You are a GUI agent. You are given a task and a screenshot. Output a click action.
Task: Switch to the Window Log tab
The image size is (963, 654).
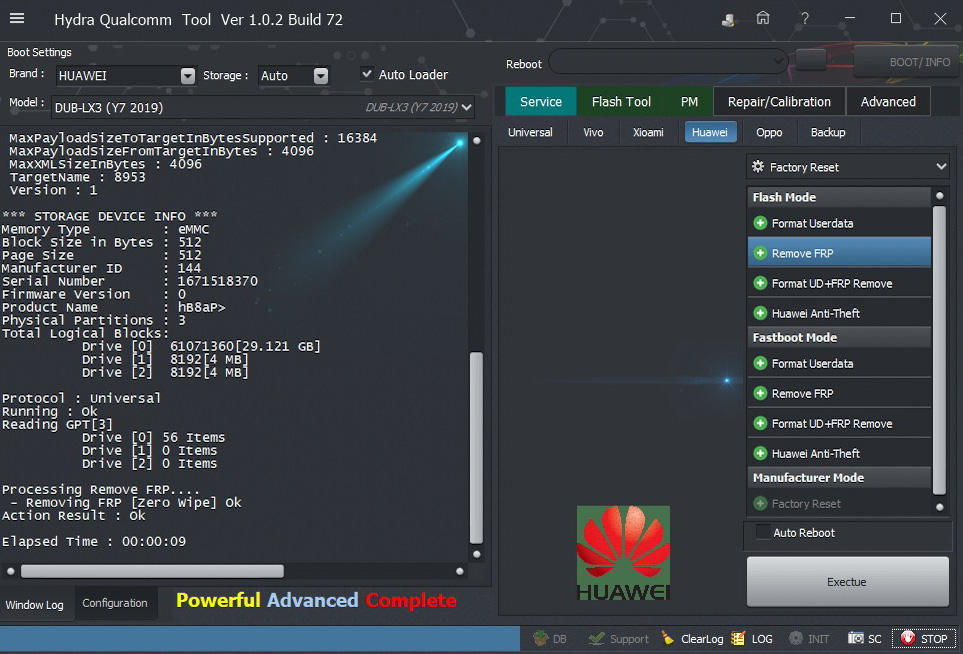click(35, 604)
